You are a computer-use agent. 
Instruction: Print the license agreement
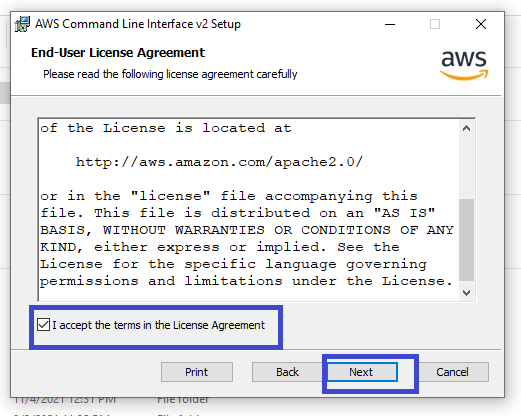point(197,372)
